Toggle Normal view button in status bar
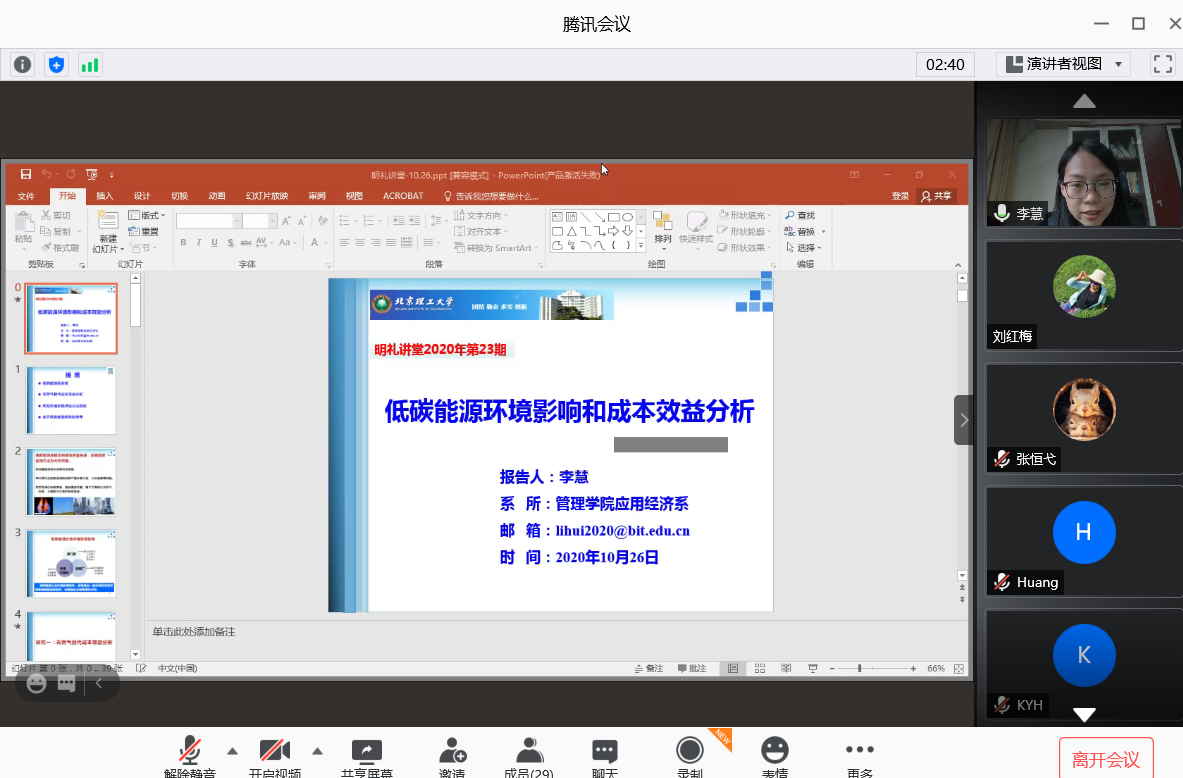The height and width of the screenshot is (778, 1183). pyautogui.click(x=733, y=669)
